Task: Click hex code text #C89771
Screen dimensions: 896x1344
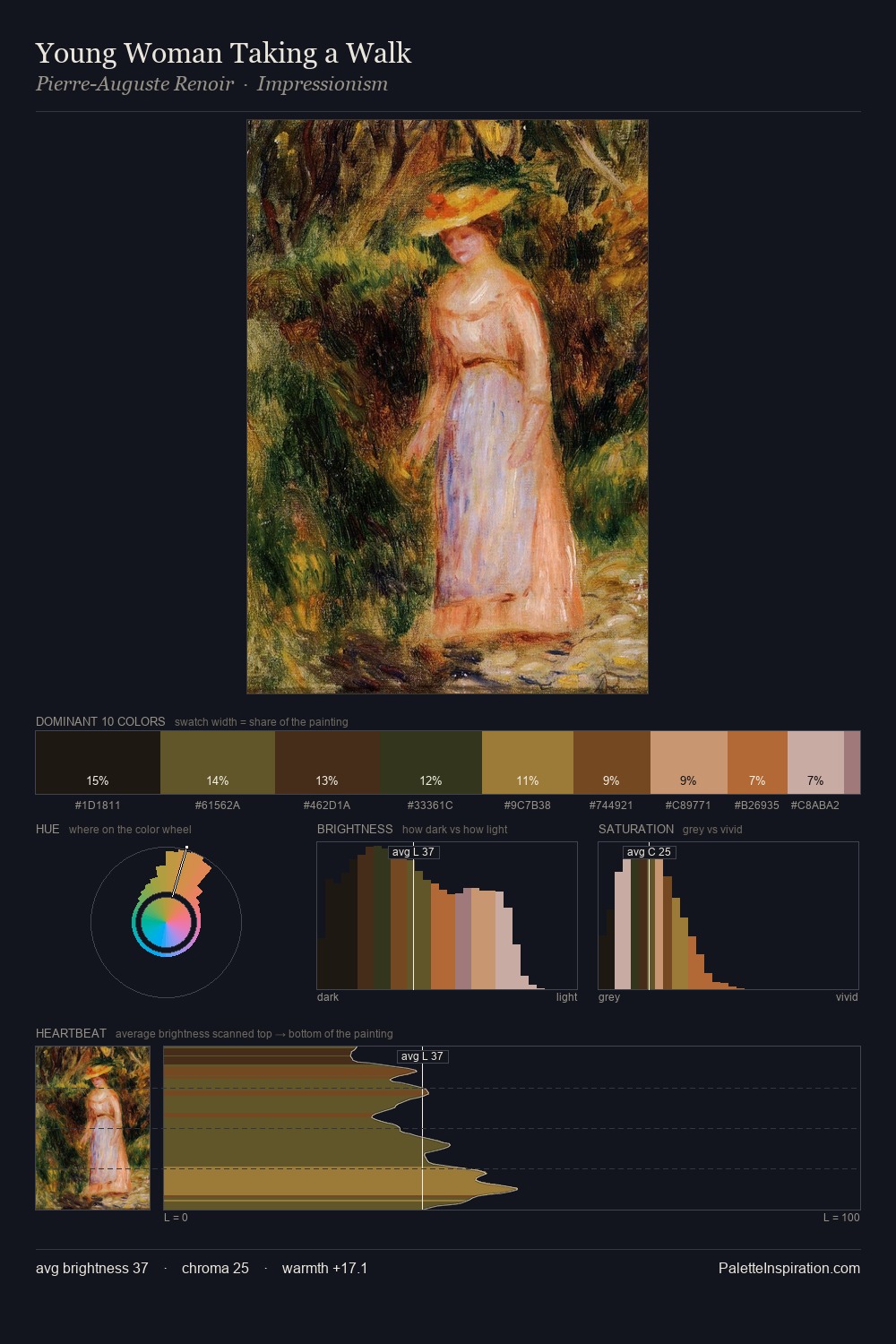Action: pos(688,806)
